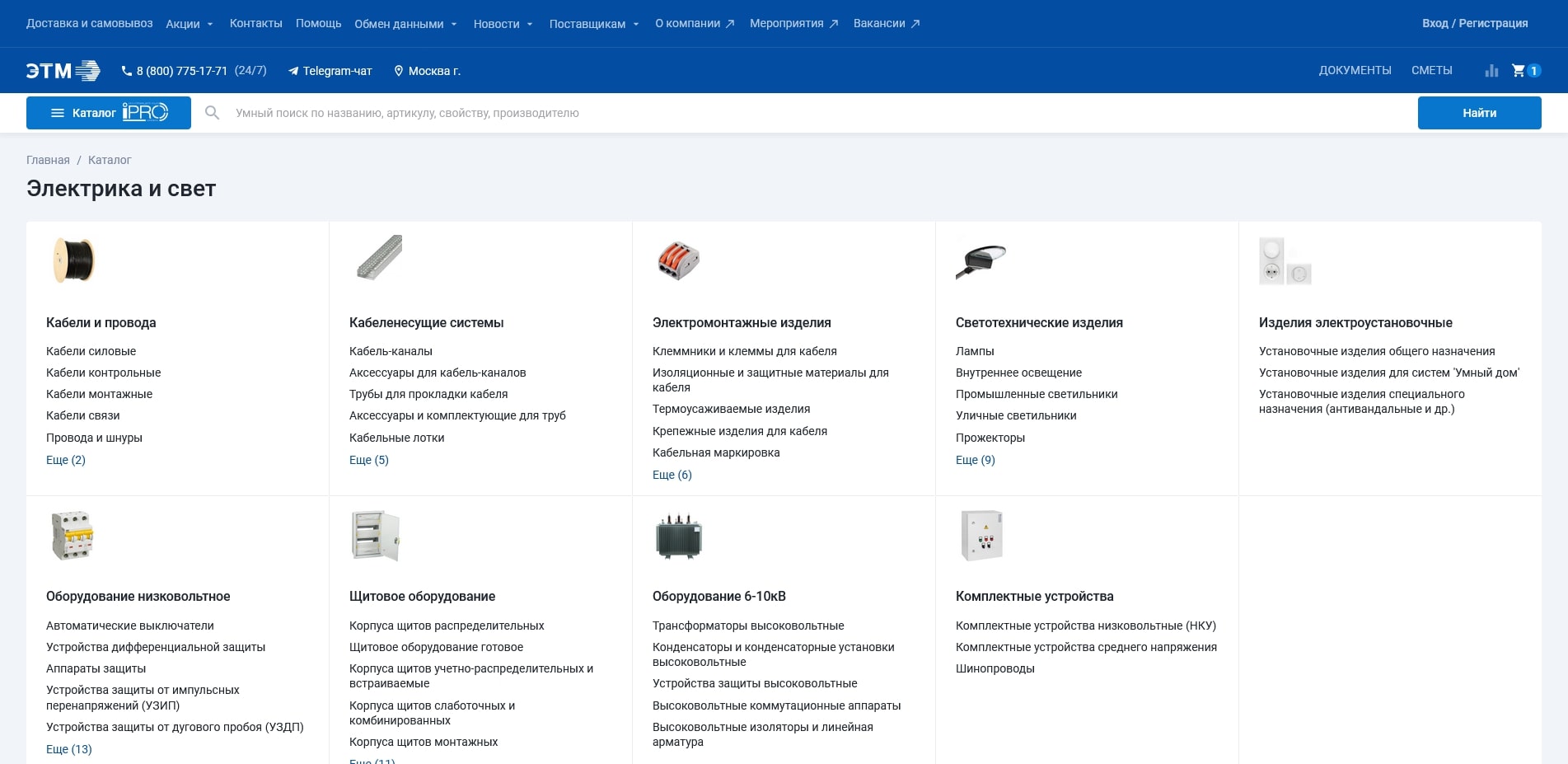
Task: Click the Telegram-чат icon link
Action: pyautogui.click(x=293, y=71)
